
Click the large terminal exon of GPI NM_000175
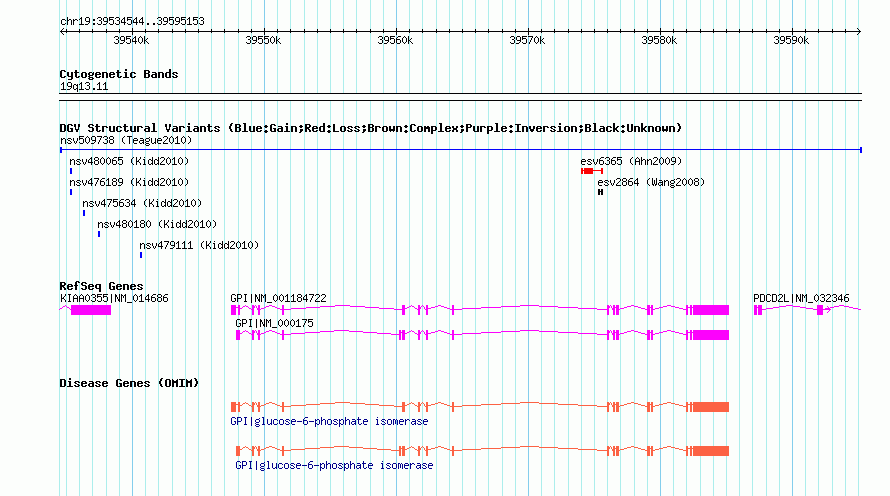pos(711,335)
